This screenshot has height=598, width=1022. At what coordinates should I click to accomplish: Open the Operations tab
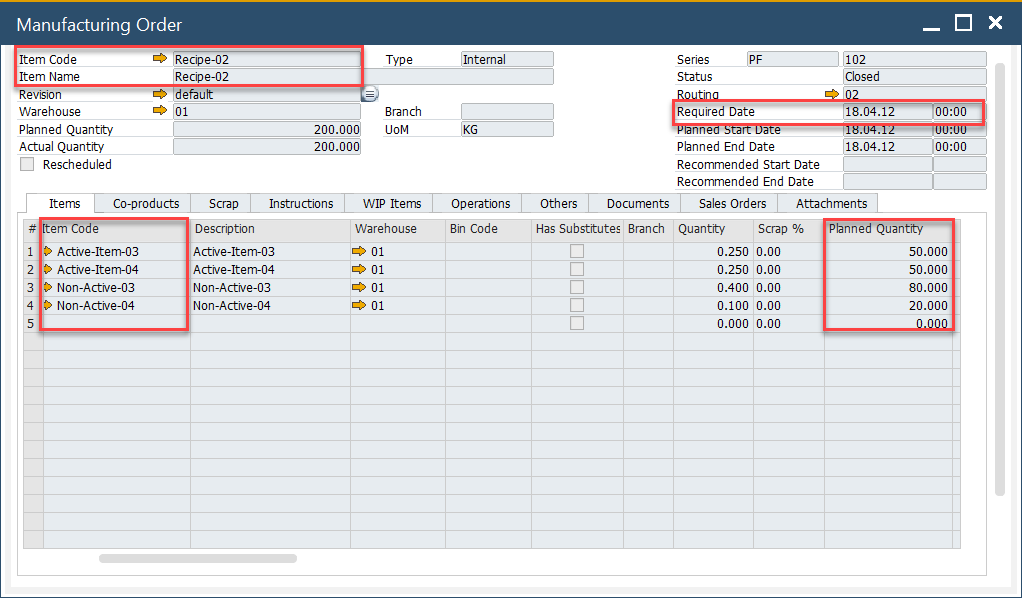480,204
